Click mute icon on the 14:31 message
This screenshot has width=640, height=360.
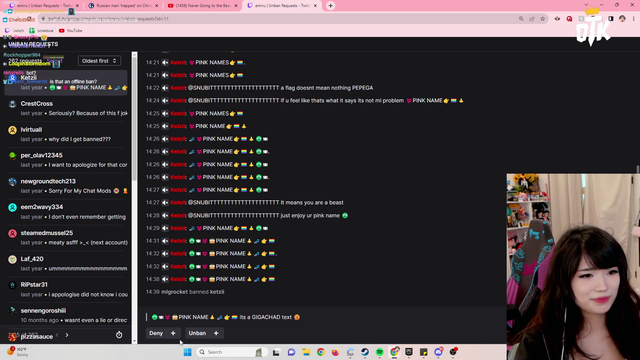pos(165,241)
